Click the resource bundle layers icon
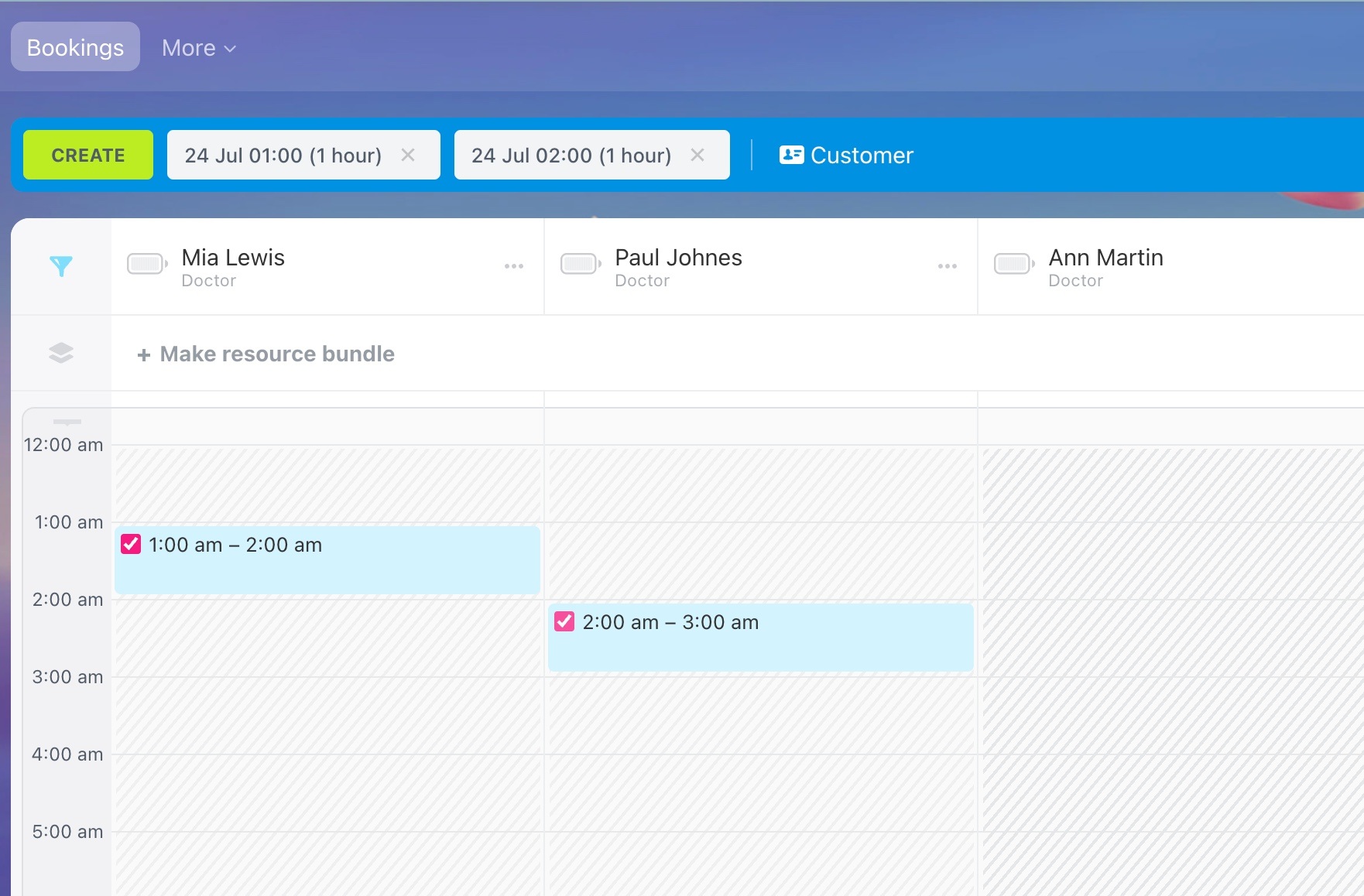The image size is (1364, 896). click(x=61, y=353)
